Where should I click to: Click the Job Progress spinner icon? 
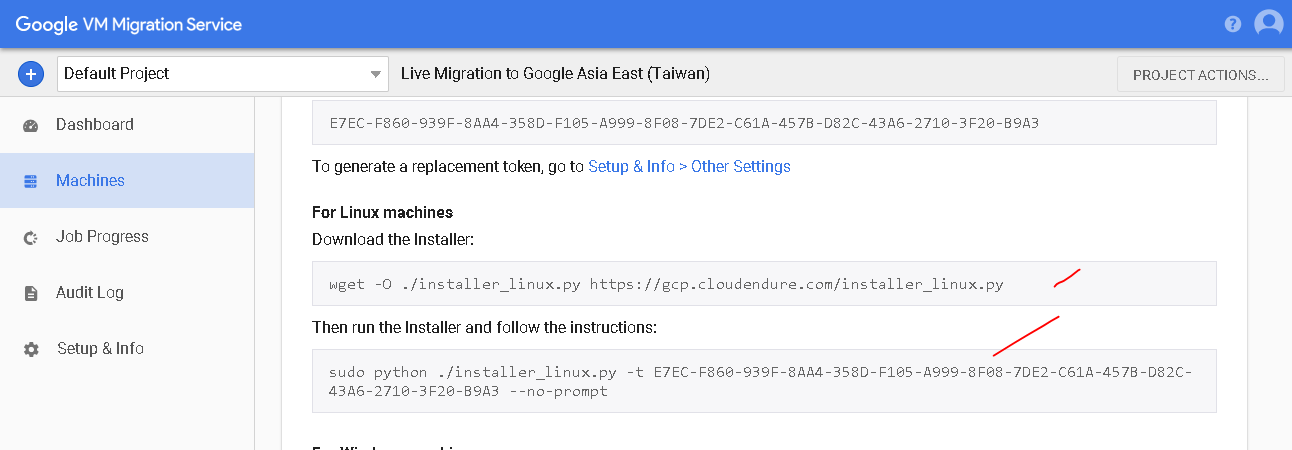pos(31,237)
